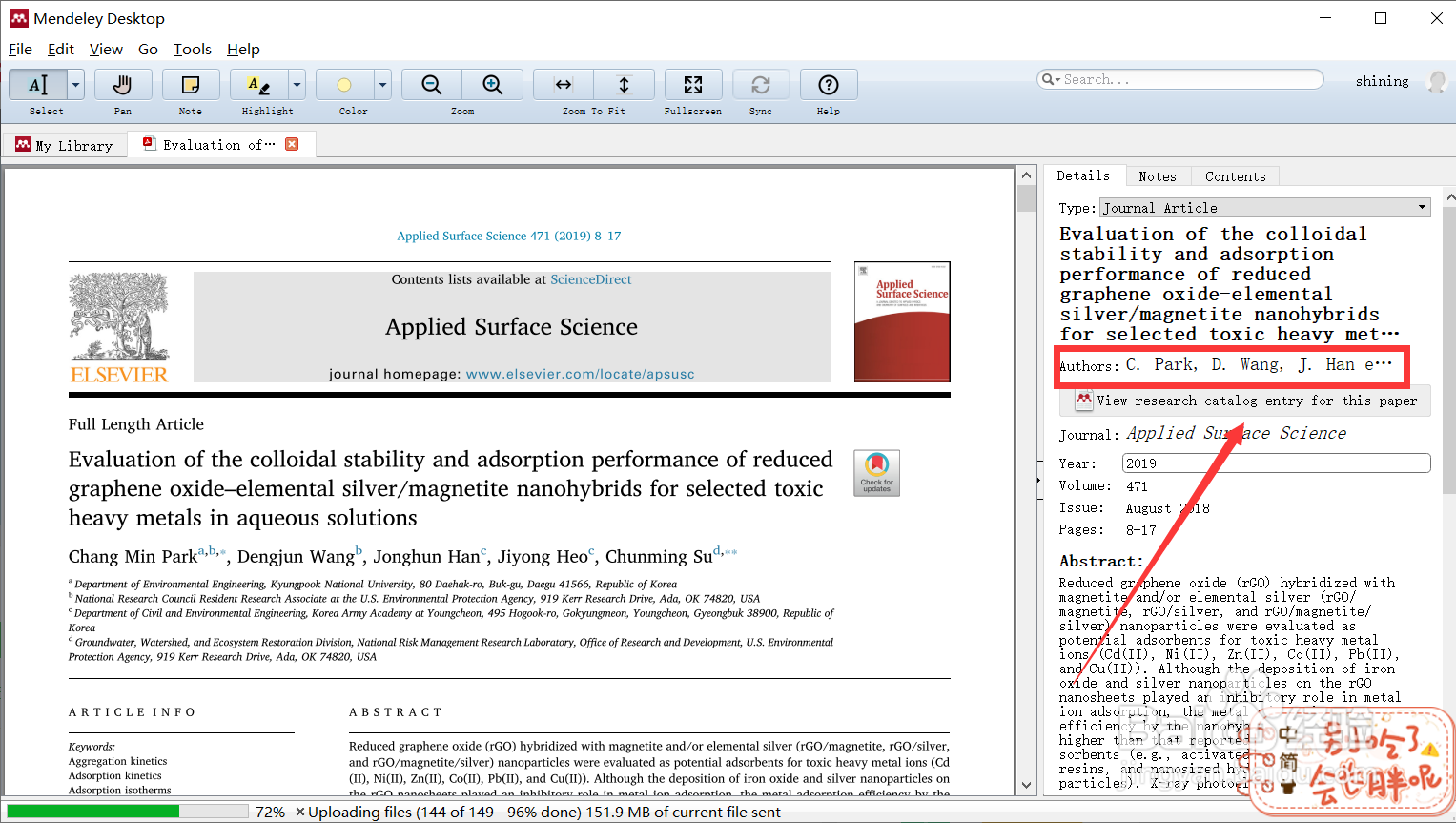
Task: Click the keyword Aggregation kinetics
Action: pyautogui.click(x=117, y=761)
